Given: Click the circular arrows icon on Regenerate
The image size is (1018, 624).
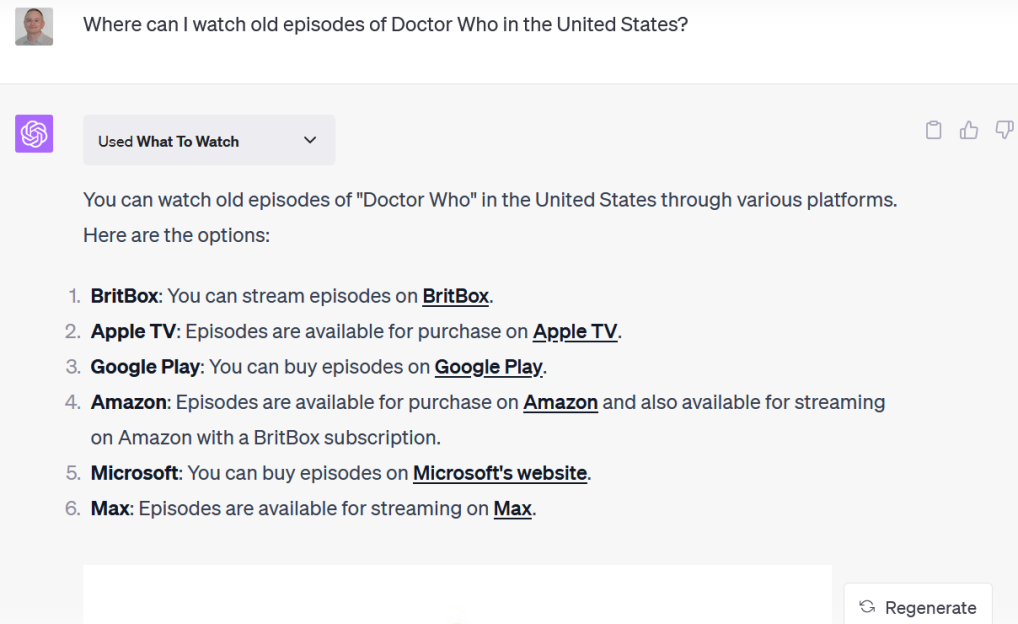Looking at the screenshot, I should coord(867,607).
